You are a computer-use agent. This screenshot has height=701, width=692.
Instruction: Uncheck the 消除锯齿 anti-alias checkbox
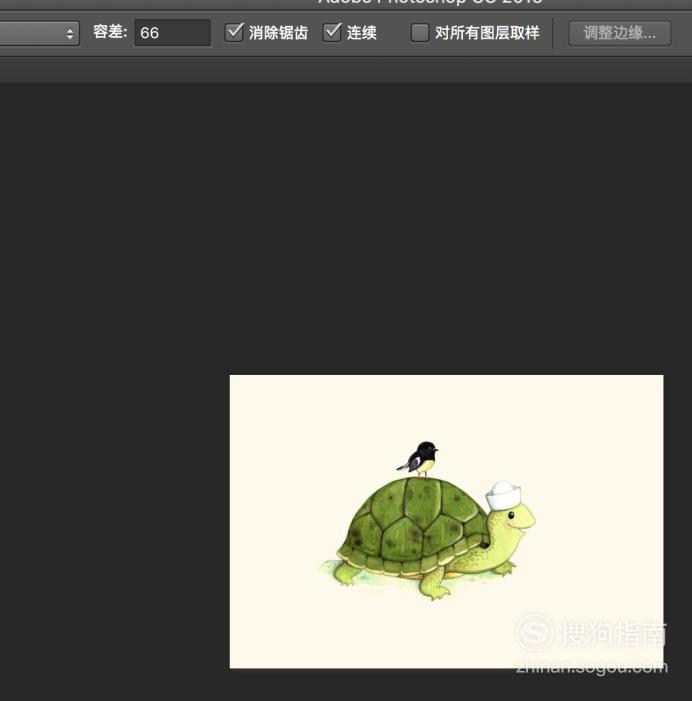(234, 32)
